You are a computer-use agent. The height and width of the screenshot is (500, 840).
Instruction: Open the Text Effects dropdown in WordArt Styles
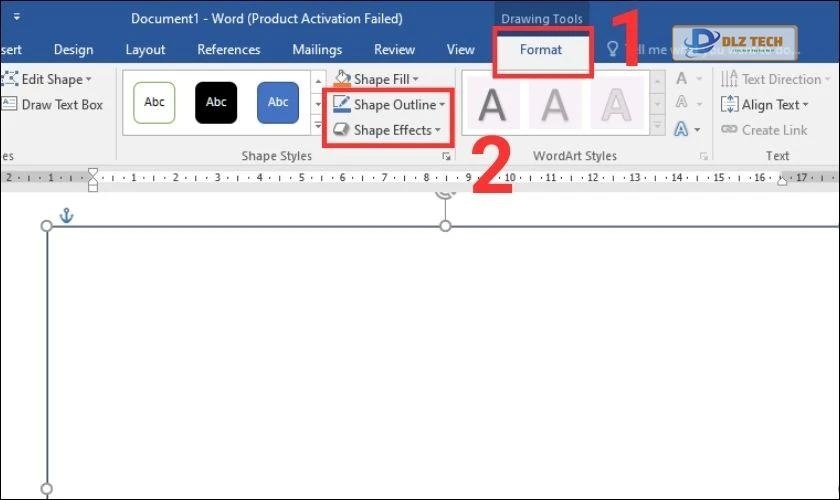685,129
